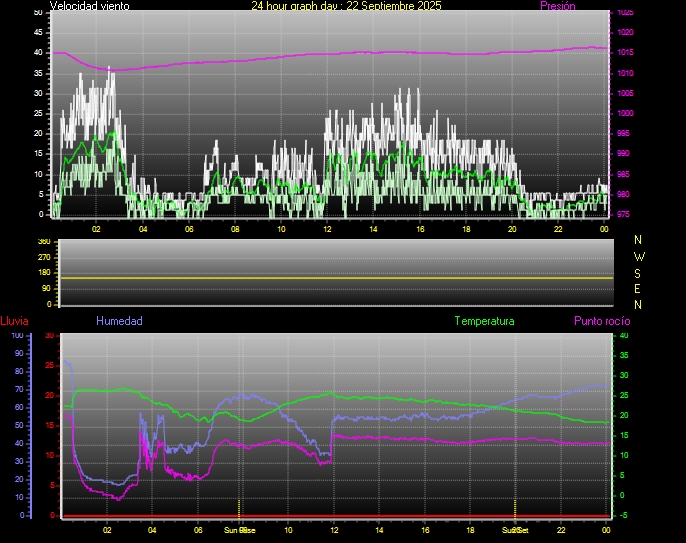The image size is (686, 543).
Task: Click the Sun Set marker on time axis
Action: click(514, 530)
